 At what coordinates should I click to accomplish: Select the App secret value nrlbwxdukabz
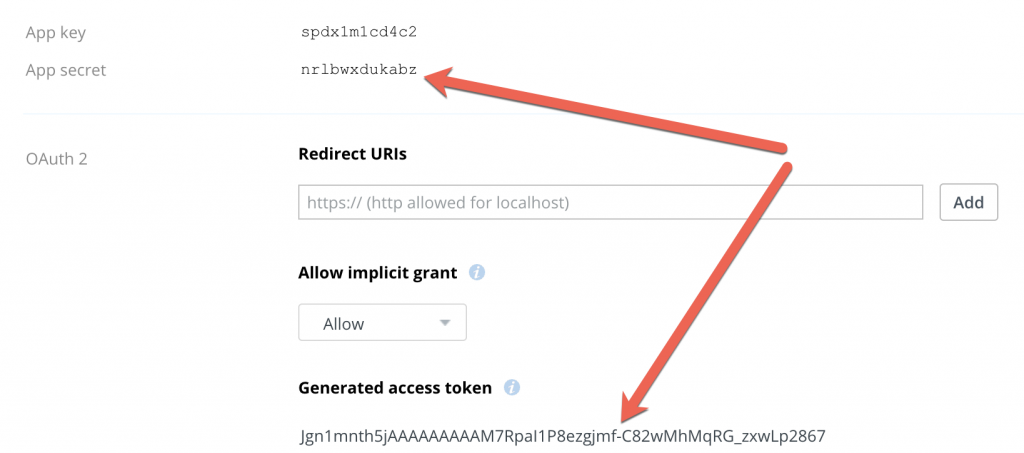[x=359, y=70]
